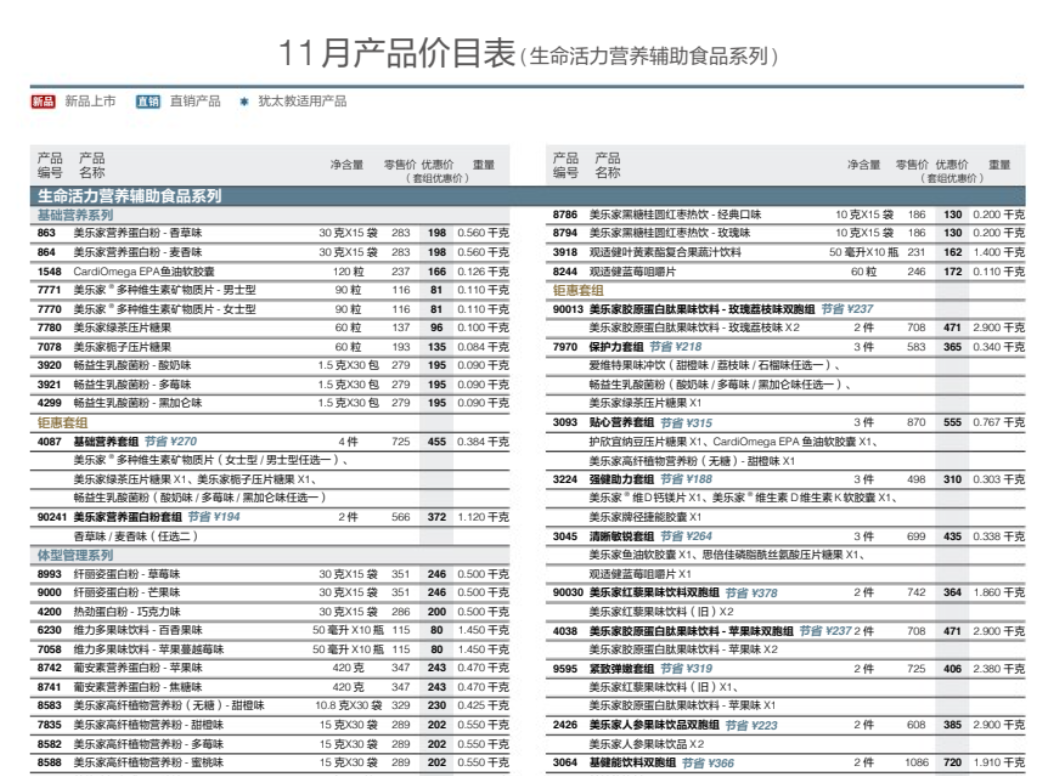Click the red 新品 badge in the legend
This screenshot has width=1054, height=776.
[x=43, y=102]
